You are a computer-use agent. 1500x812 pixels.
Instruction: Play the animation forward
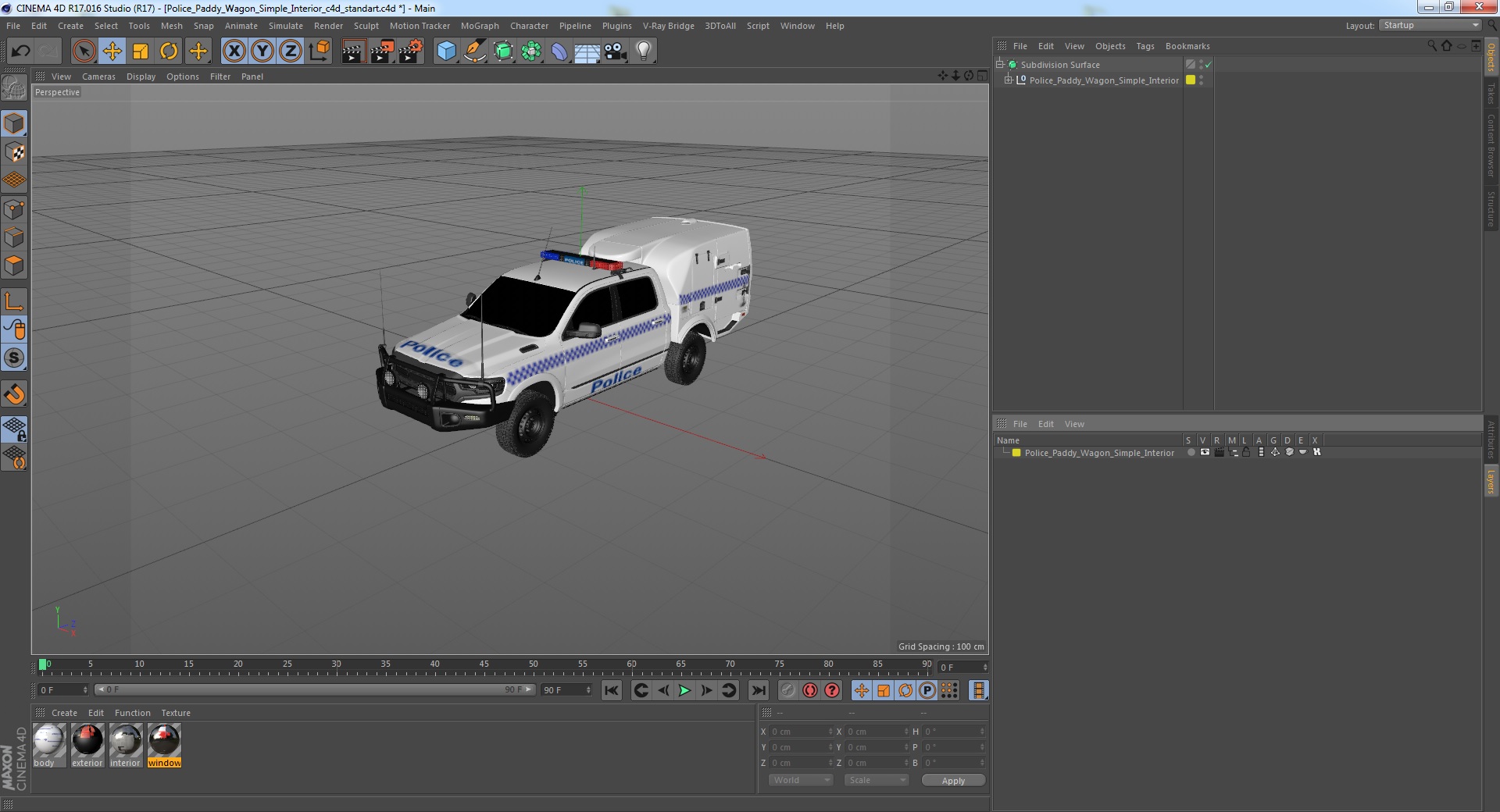pos(684,690)
